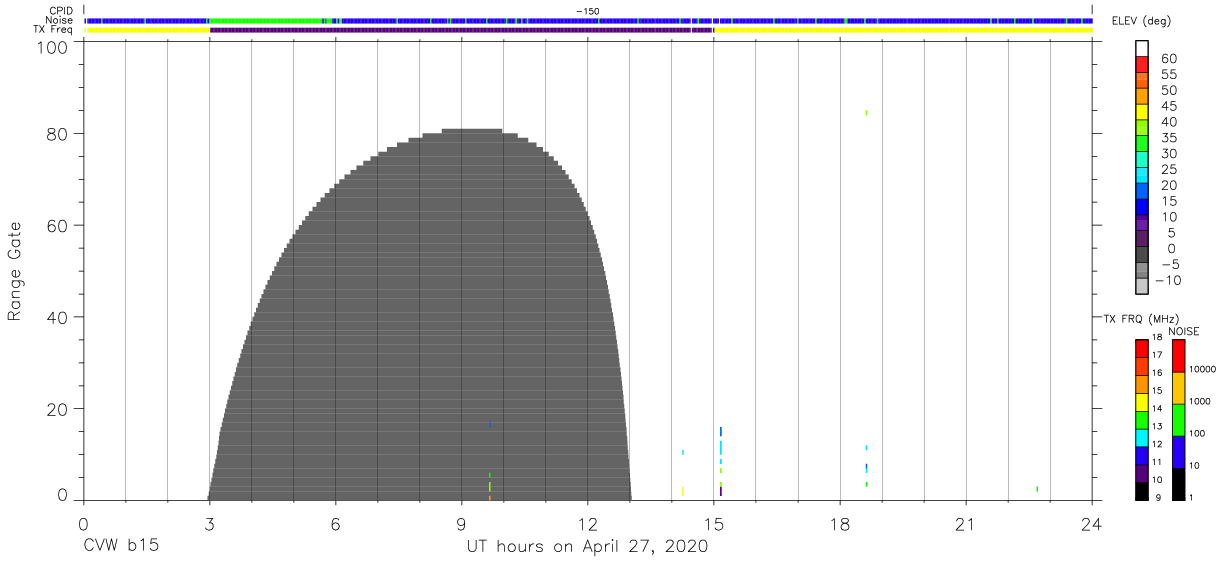
Task: Click the "CVW b15" radar beam label
Action: (x=121, y=547)
